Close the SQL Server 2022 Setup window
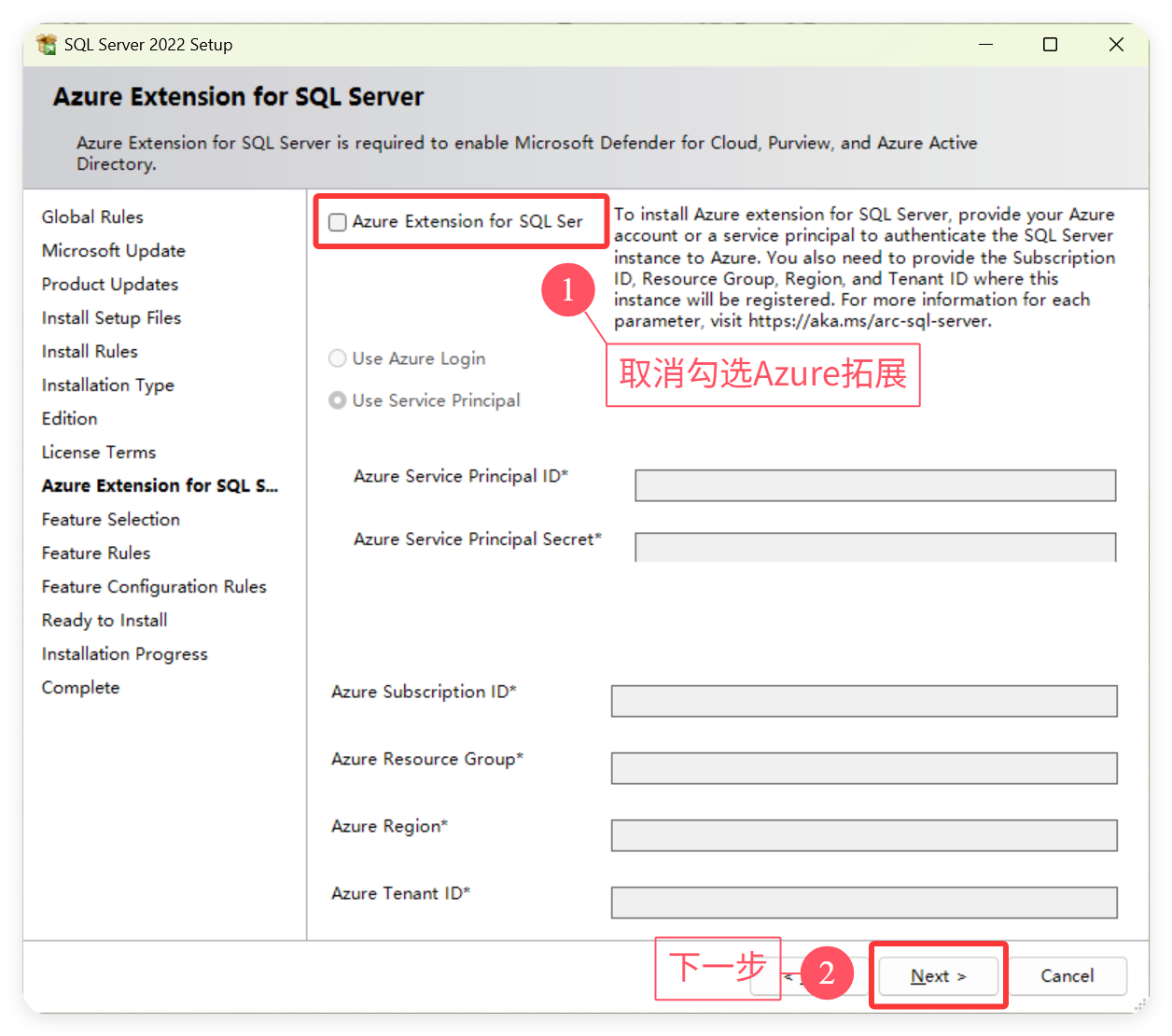1172x1036 pixels. tap(1116, 45)
